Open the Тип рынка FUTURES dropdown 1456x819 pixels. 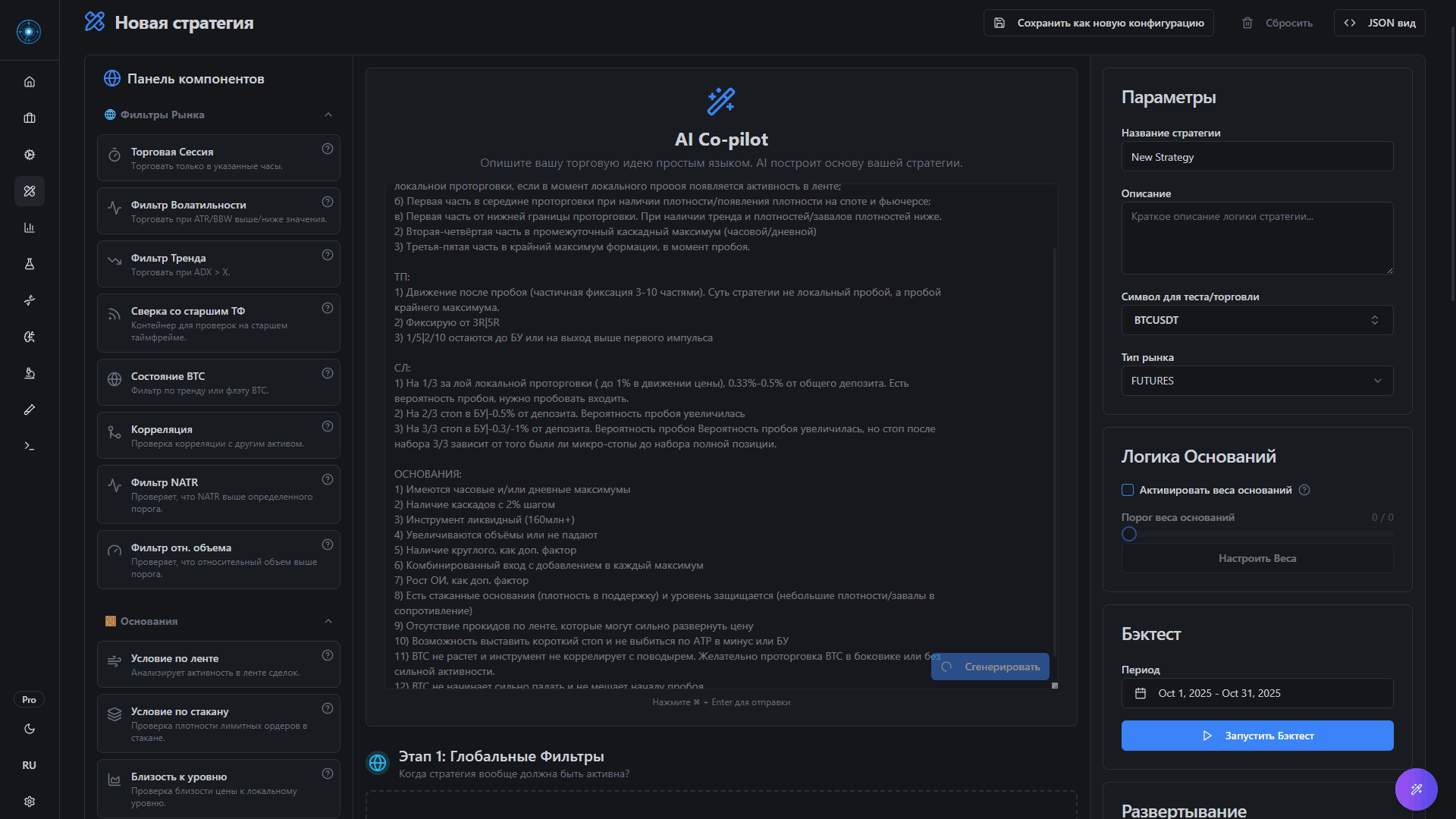coord(1257,381)
